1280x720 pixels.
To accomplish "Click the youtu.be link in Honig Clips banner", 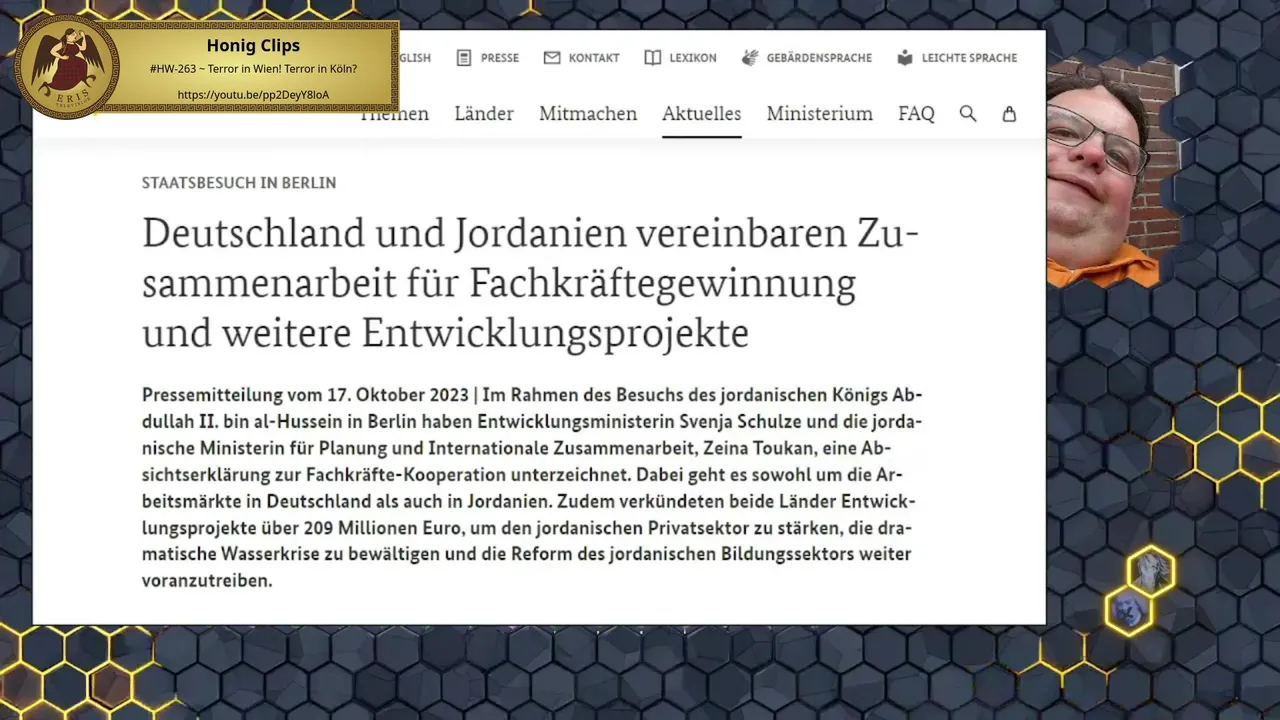I will coord(253,95).
